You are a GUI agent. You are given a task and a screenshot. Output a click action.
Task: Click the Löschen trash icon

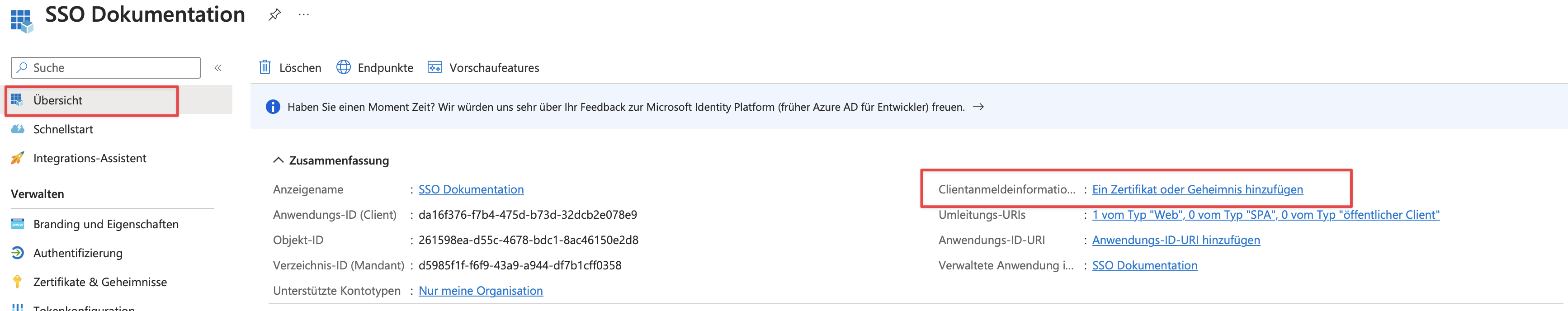click(265, 67)
